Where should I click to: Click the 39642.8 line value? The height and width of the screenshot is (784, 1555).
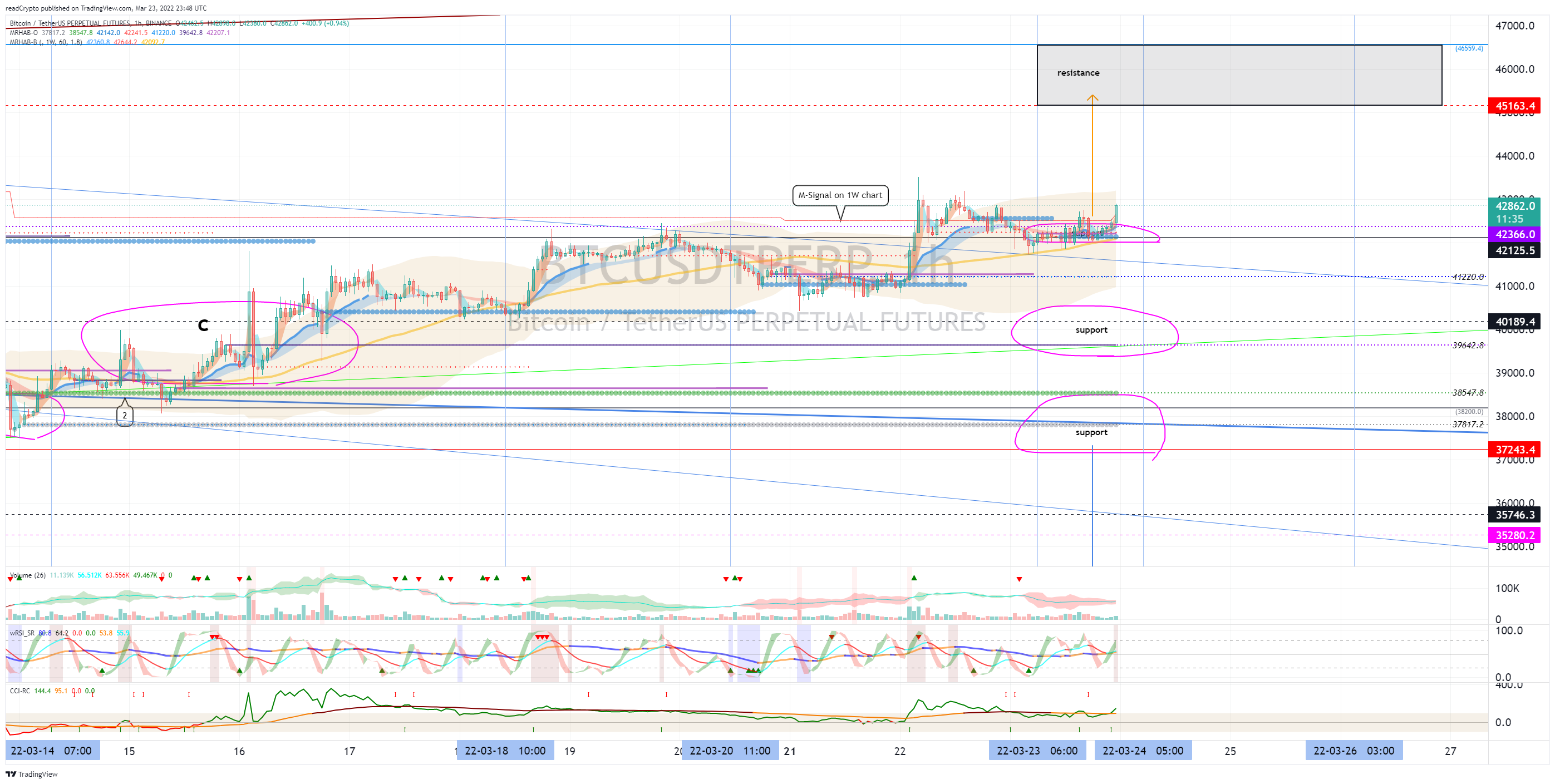(x=1468, y=345)
